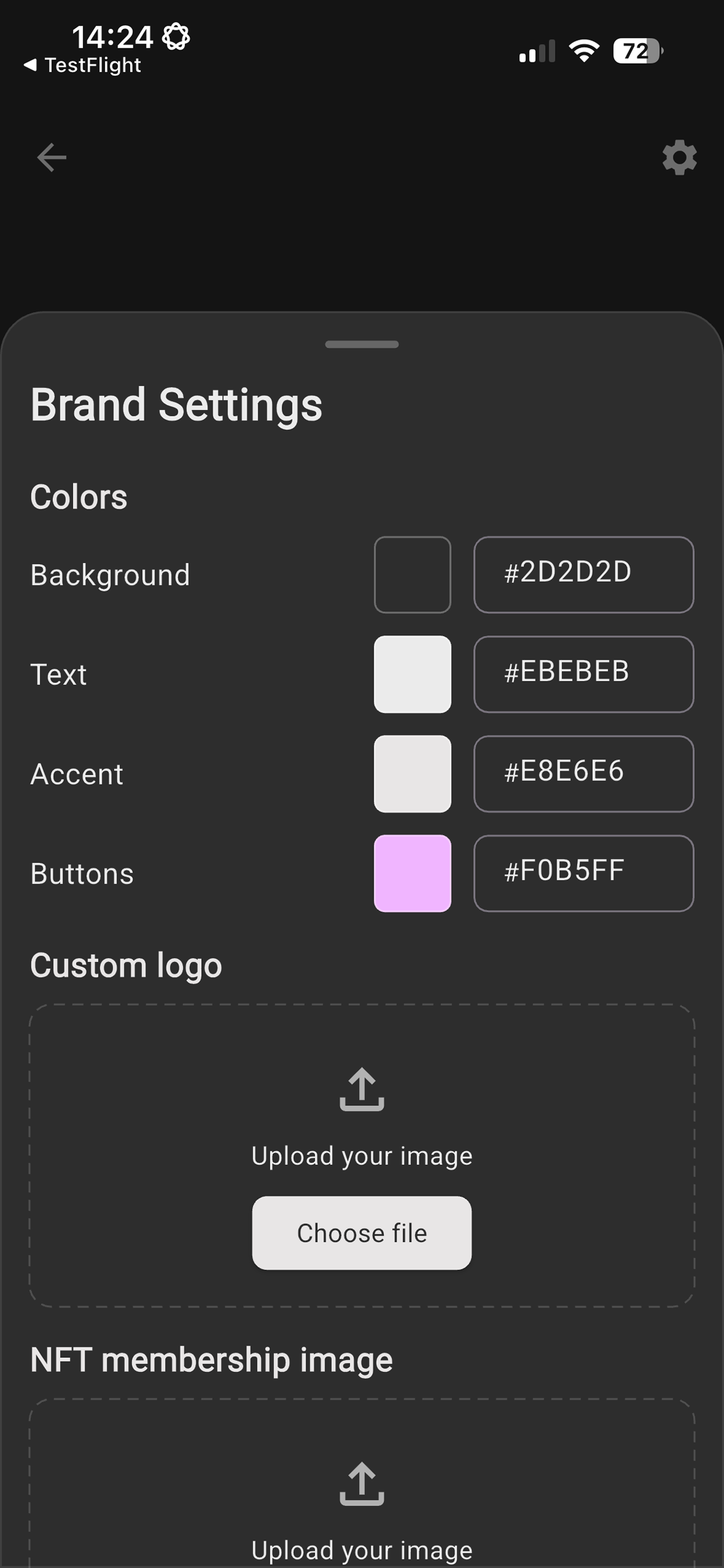Edit the #2D2D2D hex field
Image resolution: width=724 pixels, height=1568 pixels.
click(x=584, y=575)
